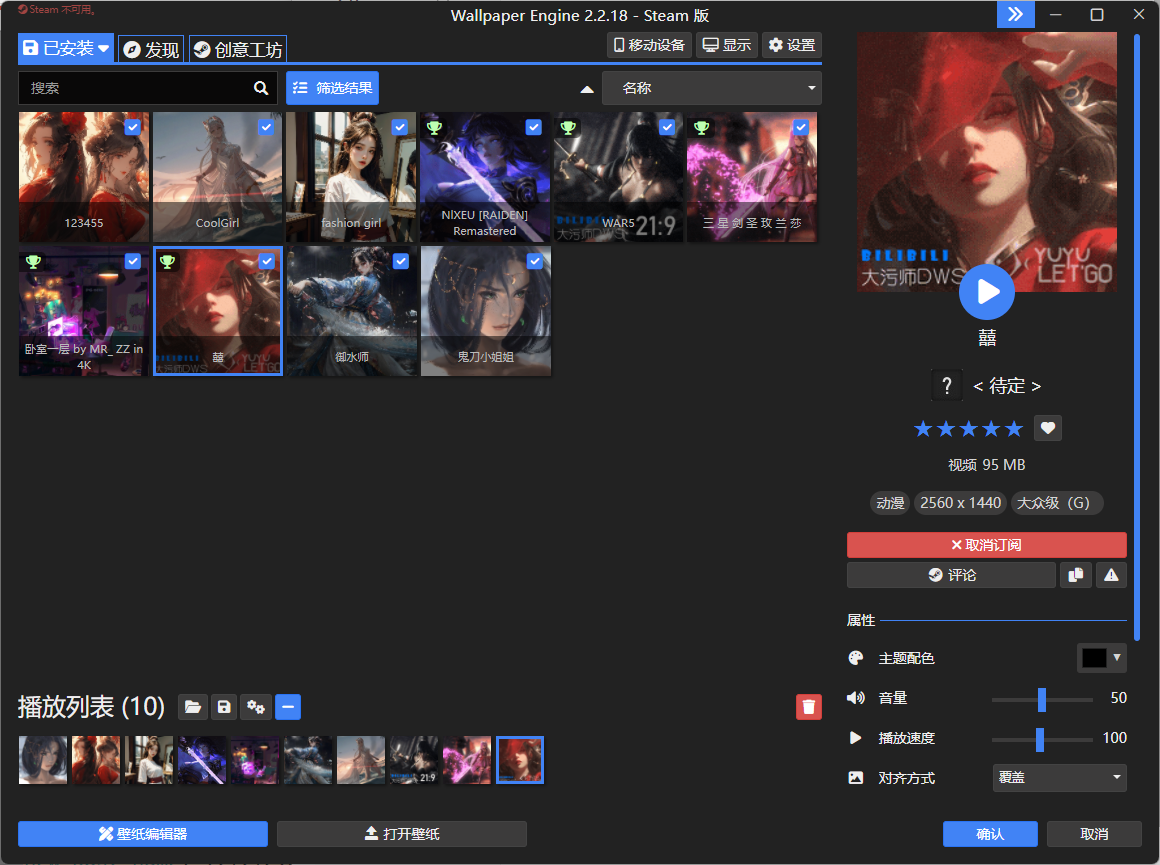1160x865 pixels.
Task: Click trophy icon on 三星剑圣玫兰莎
Action: [x=701, y=127]
